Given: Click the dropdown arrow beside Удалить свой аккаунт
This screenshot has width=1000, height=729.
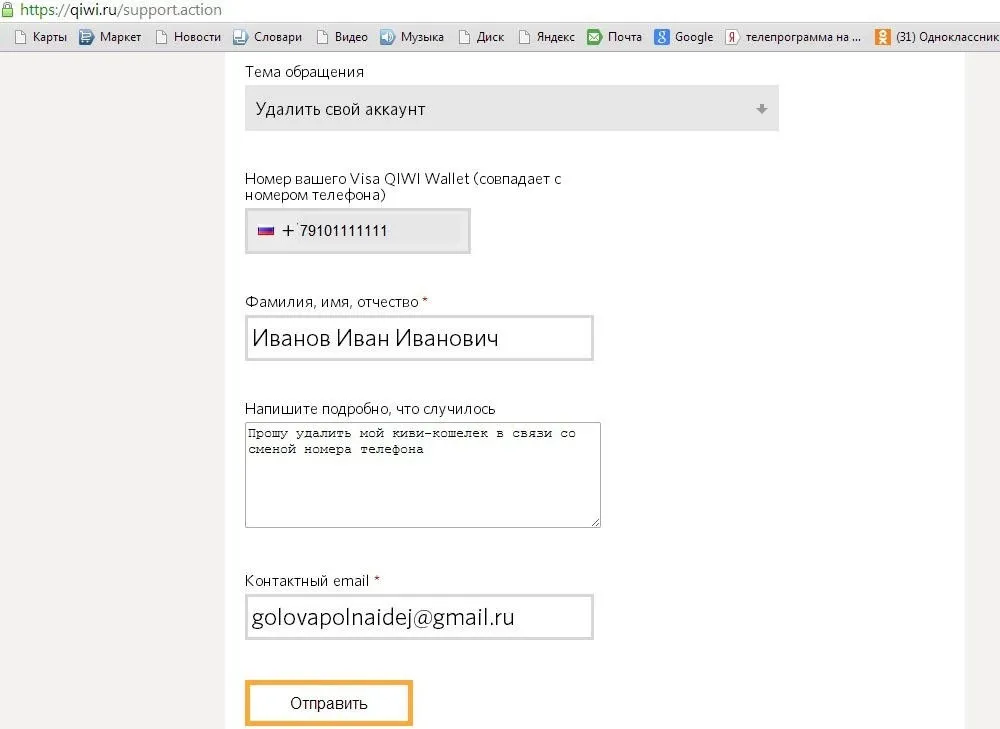Looking at the screenshot, I should pos(761,109).
